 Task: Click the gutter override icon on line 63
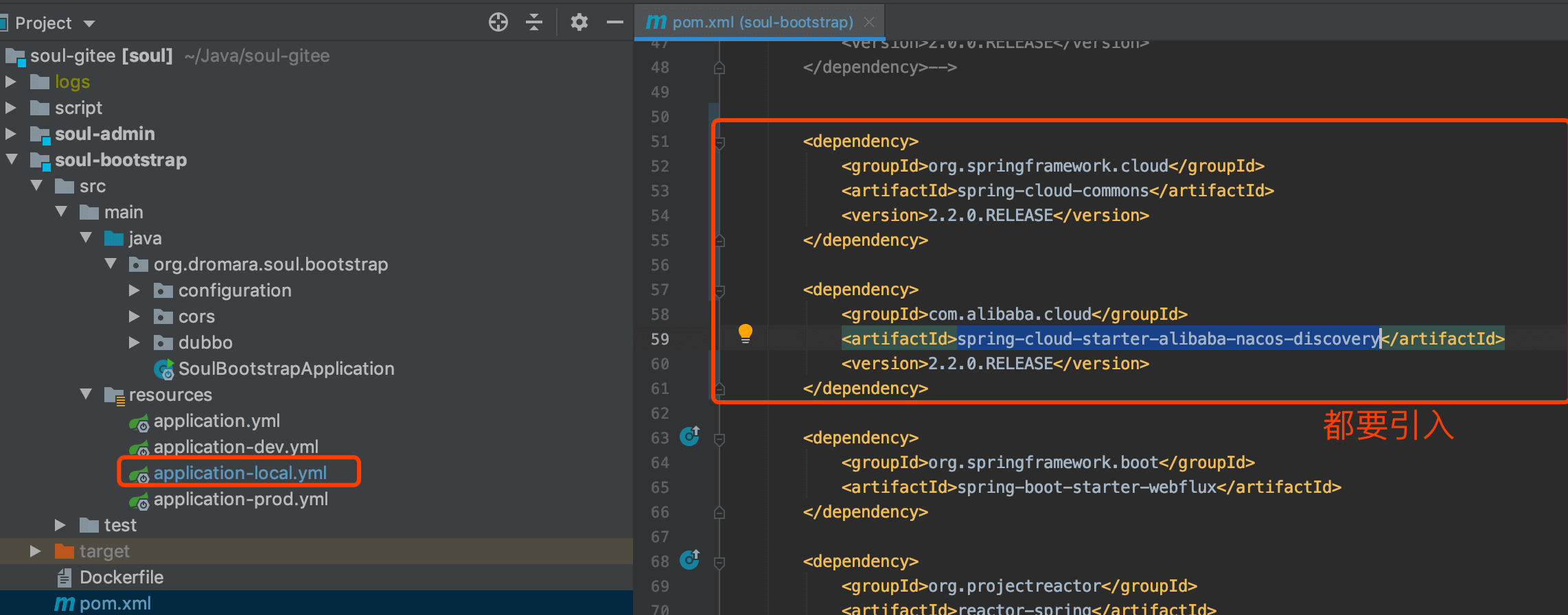(x=690, y=436)
